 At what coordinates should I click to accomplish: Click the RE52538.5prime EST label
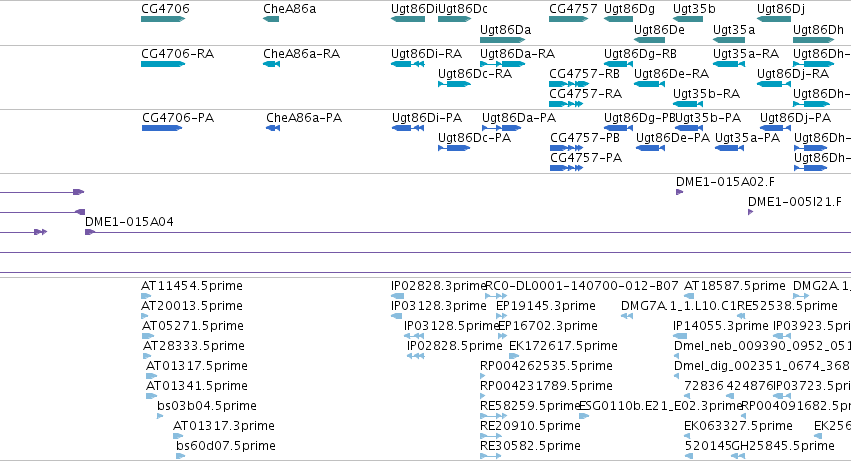[788, 306]
